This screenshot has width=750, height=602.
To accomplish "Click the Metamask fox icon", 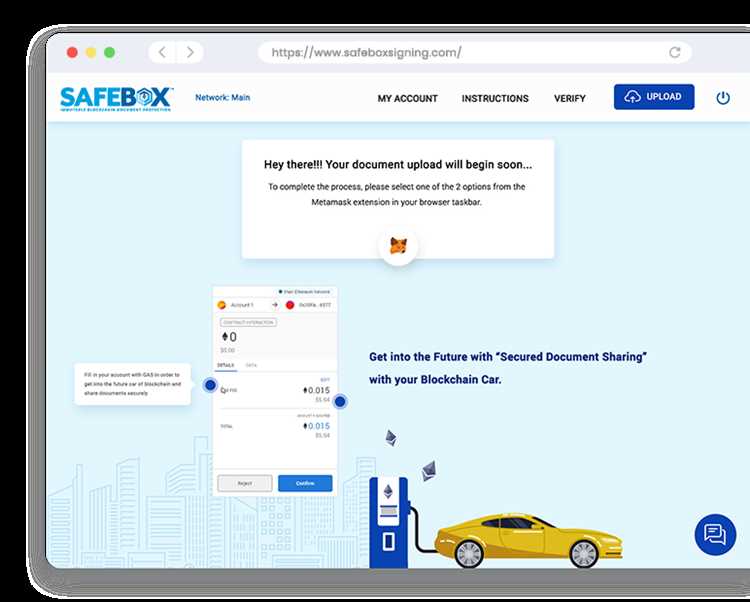I will (x=398, y=246).
